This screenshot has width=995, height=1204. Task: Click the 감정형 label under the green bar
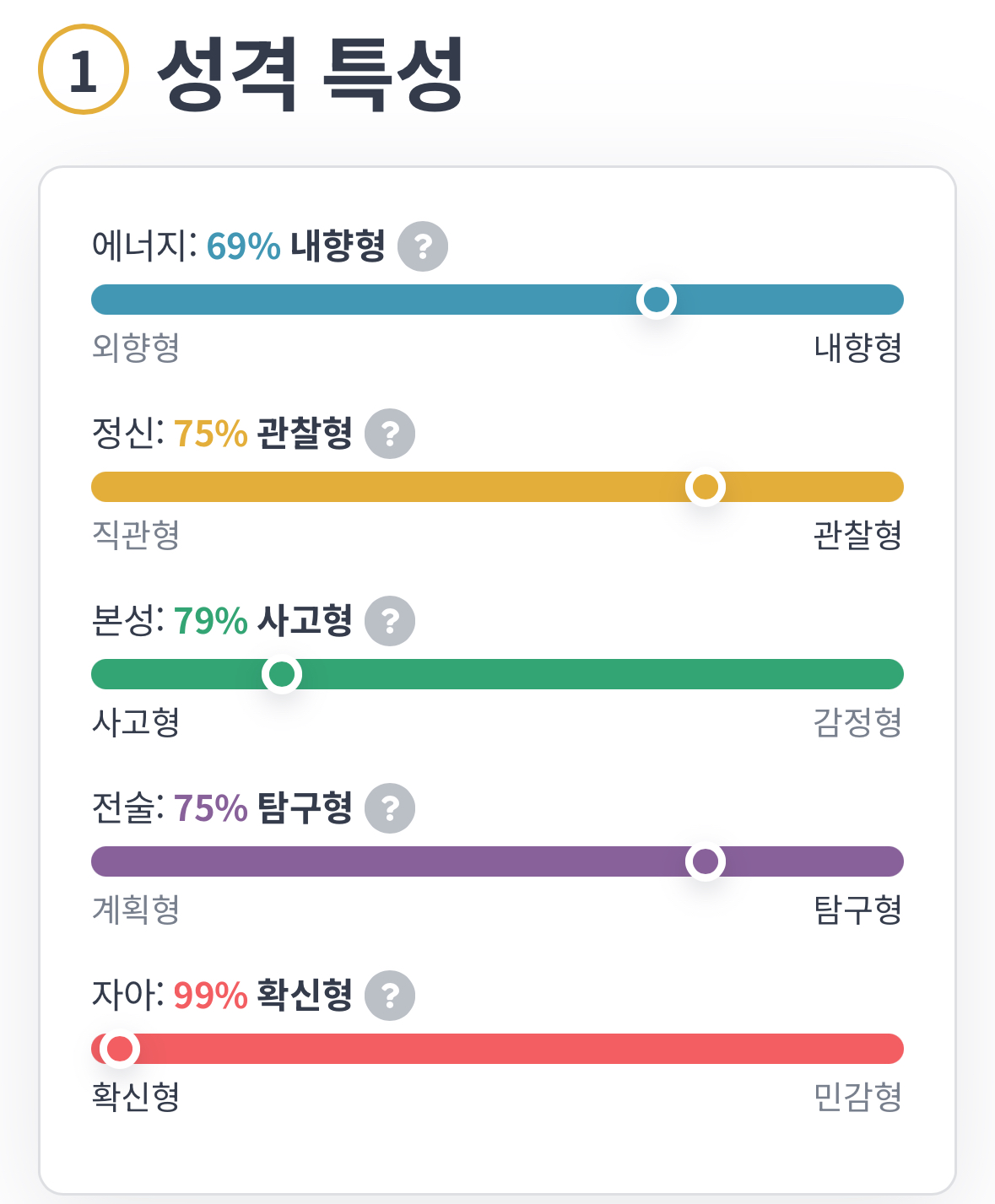point(857,722)
